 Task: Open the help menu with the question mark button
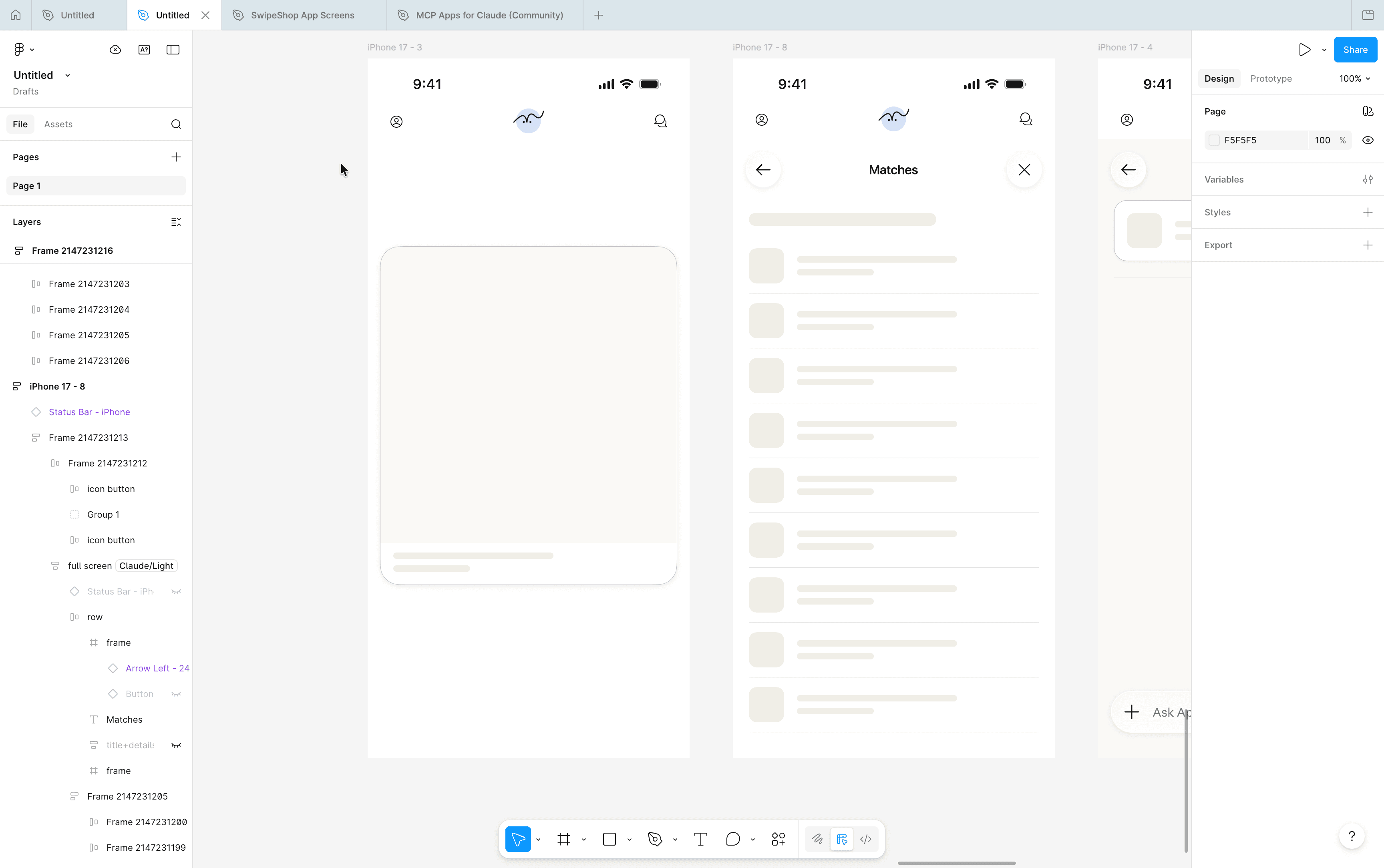click(x=1352, y=836)
